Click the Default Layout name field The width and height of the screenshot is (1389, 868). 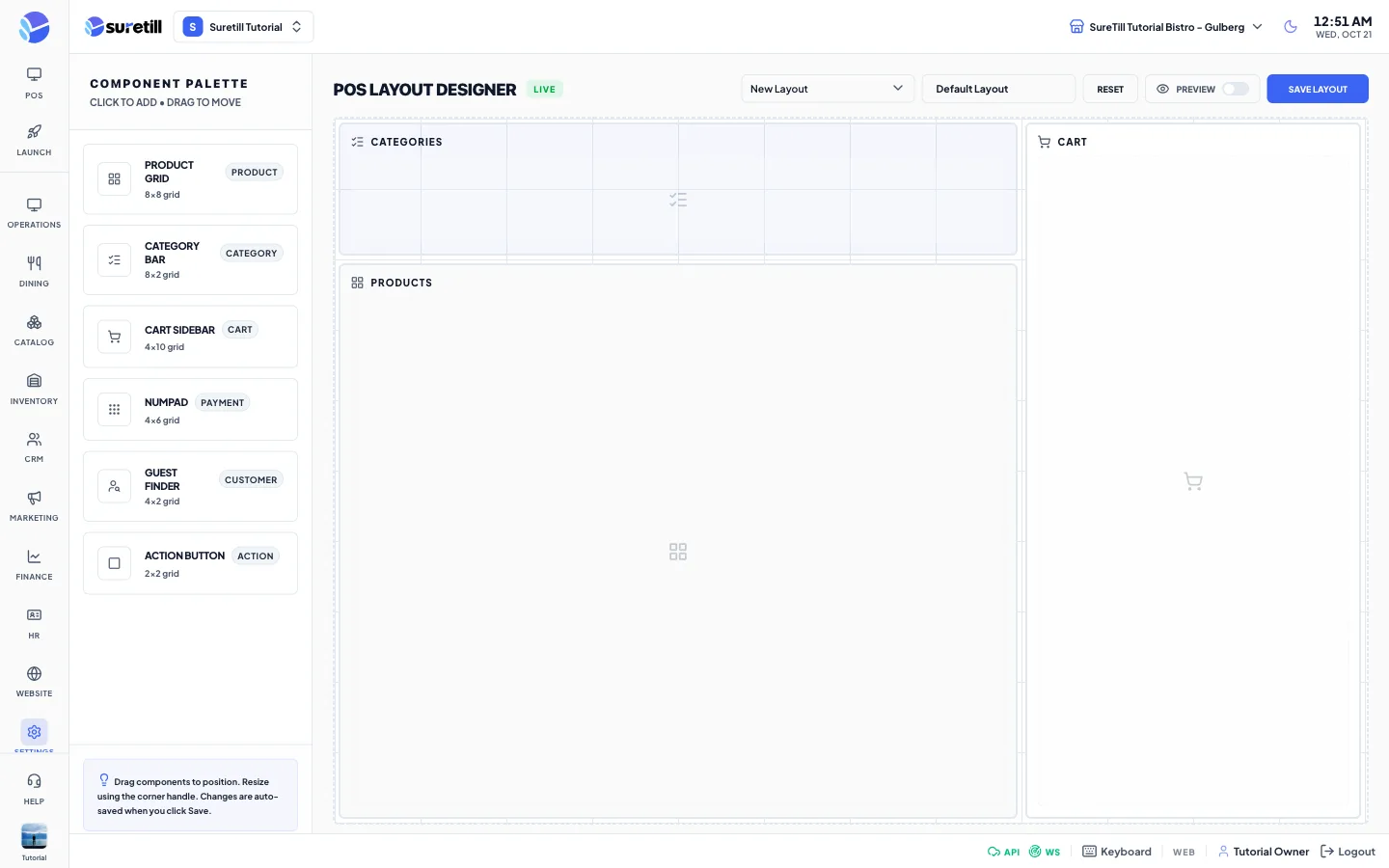coord(998,89)
